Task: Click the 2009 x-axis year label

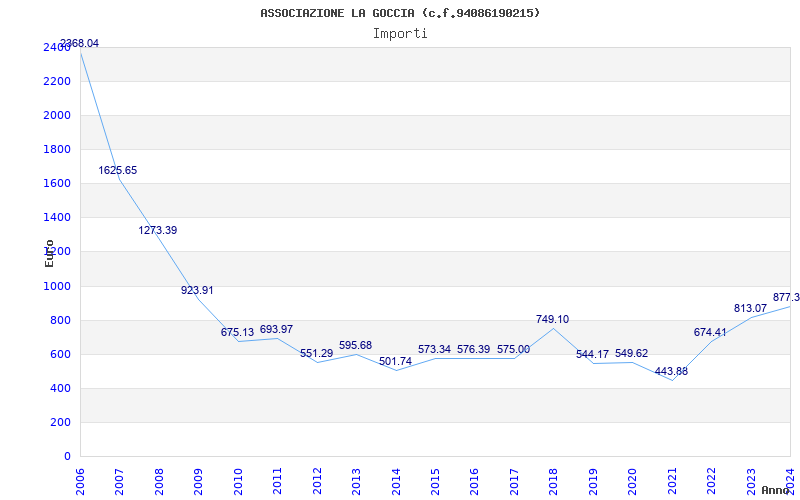Action: pyautogui.click(x=199, y=480)
